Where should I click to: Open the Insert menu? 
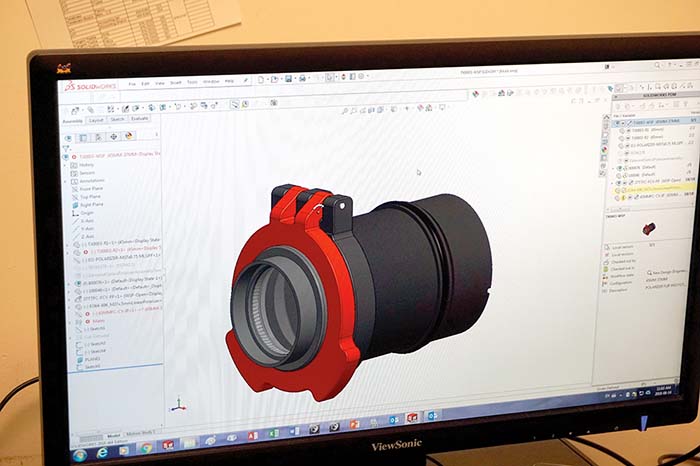click(175, 83)
